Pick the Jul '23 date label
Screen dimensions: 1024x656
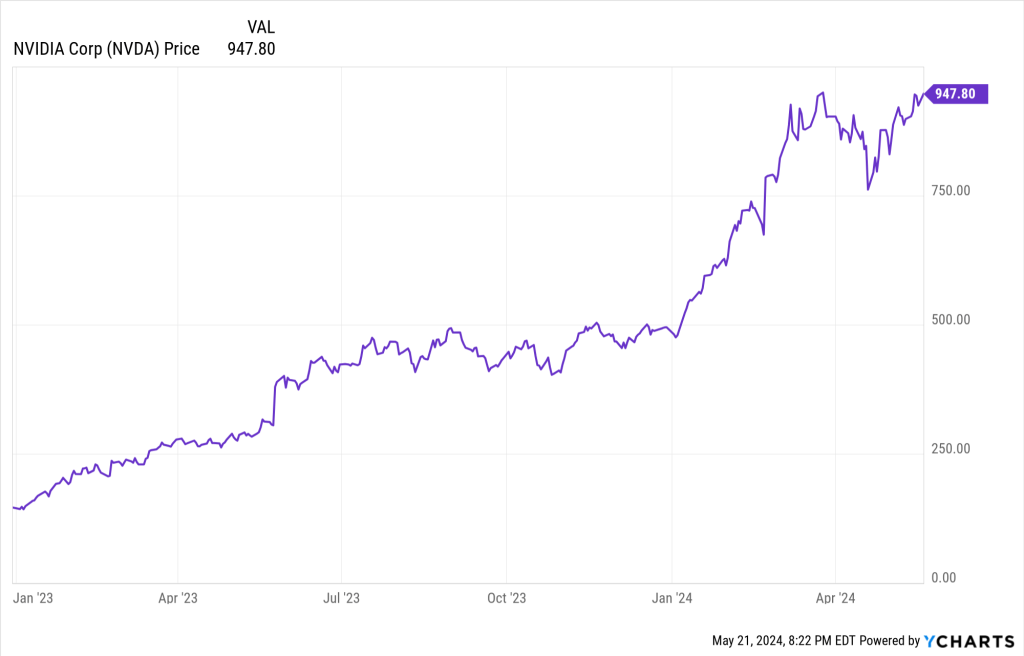pos(342,598)
